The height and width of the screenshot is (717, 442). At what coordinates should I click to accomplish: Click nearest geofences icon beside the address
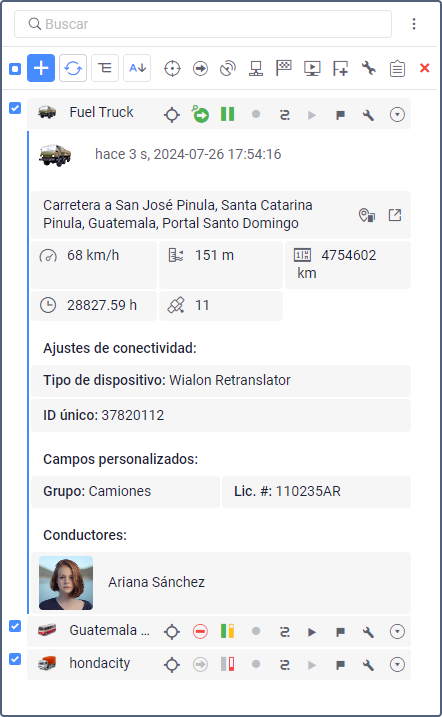[x=367, y=215]
